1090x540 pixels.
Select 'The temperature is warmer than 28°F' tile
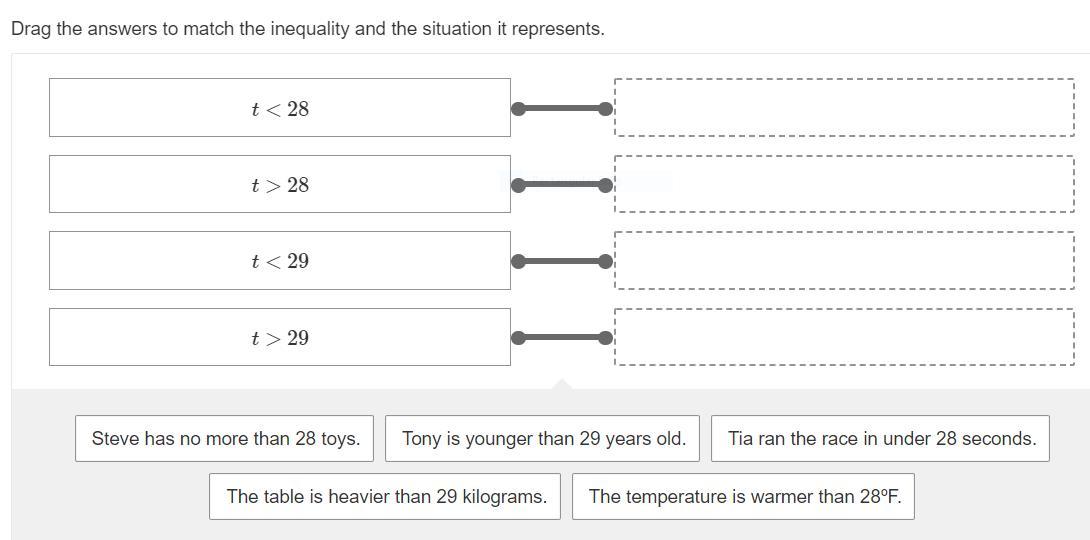click(x=743, y=496)
